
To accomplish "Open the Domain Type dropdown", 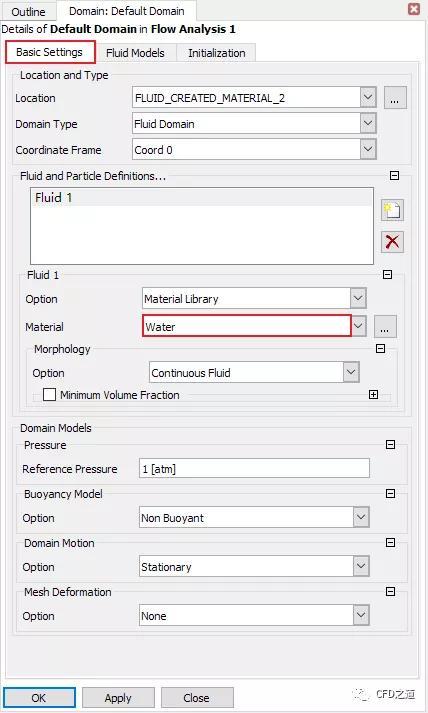I will point(368,124).
